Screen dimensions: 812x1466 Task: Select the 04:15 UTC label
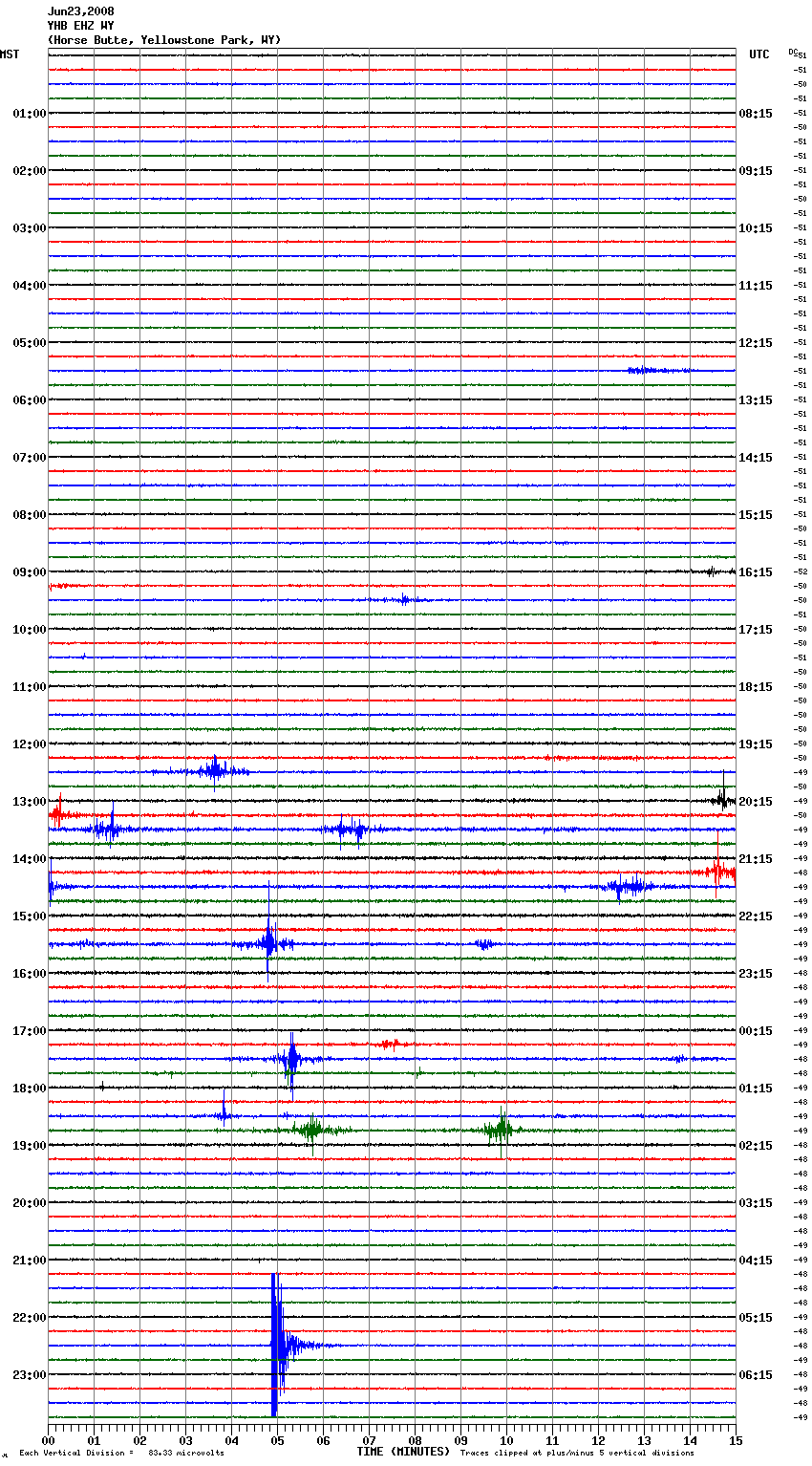coord(756,1261)
